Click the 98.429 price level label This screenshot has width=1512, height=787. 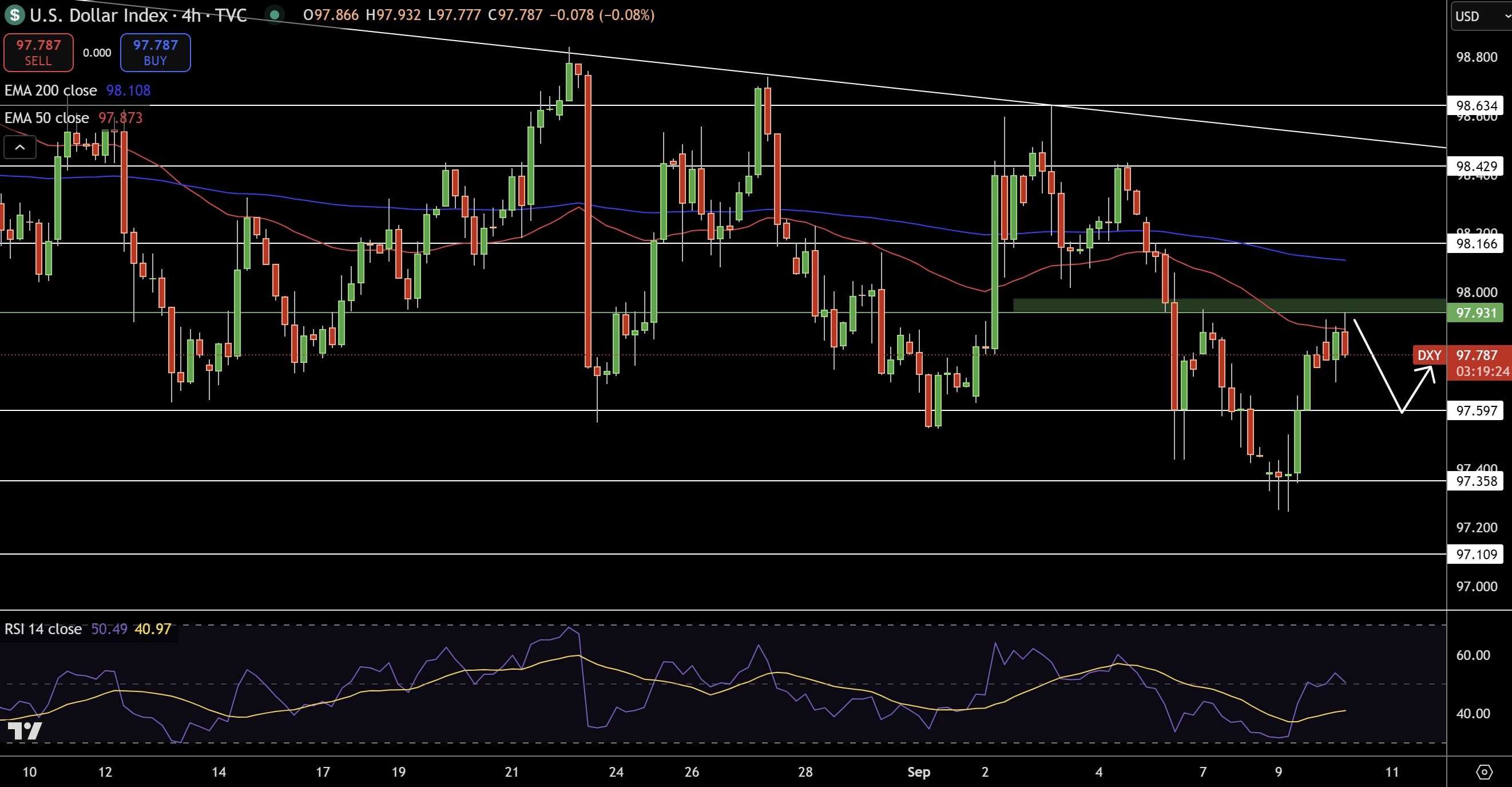[1477, 166]
